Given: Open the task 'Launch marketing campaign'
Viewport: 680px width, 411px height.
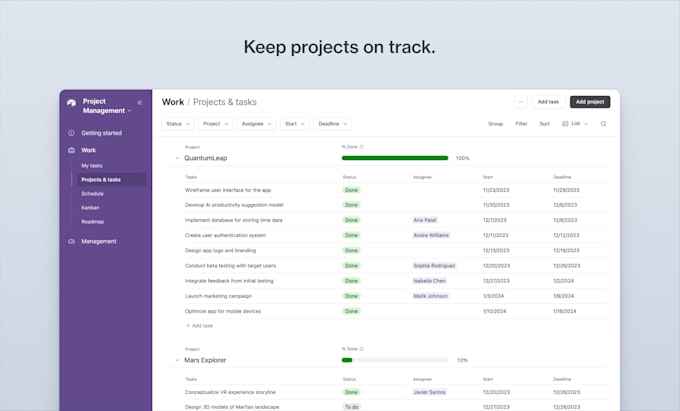Looking at the screenshot, I should [218, 296].
